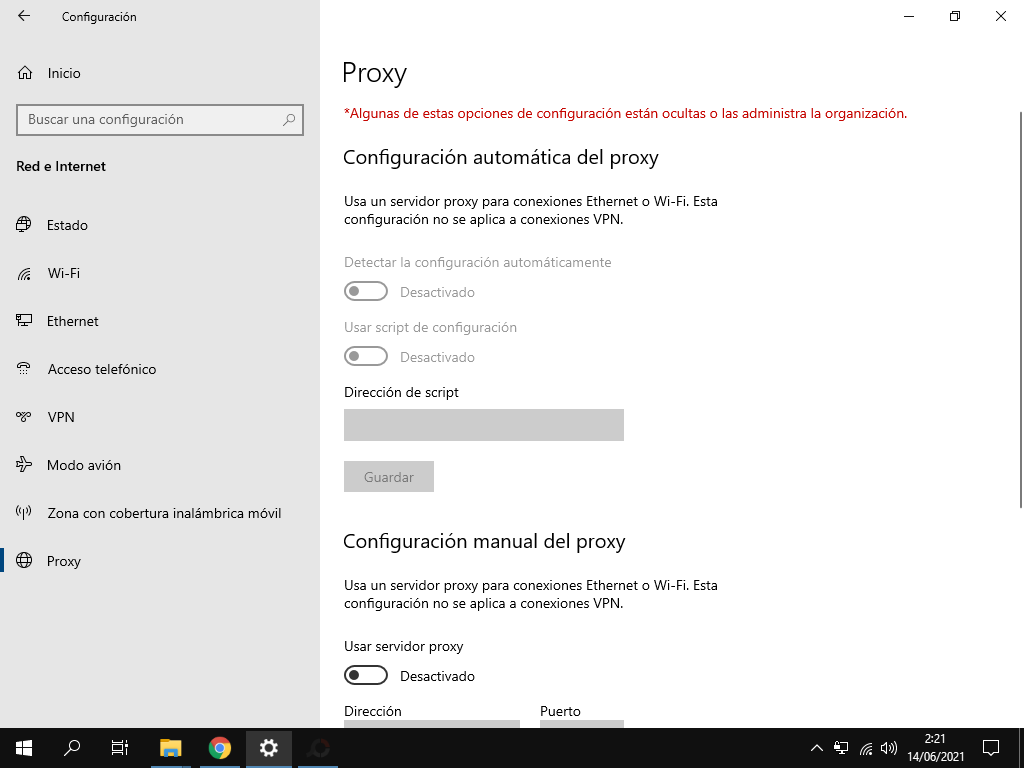Click the settings page vertical scrollbar
The image size is (1024, 768).
(1021, 310)
